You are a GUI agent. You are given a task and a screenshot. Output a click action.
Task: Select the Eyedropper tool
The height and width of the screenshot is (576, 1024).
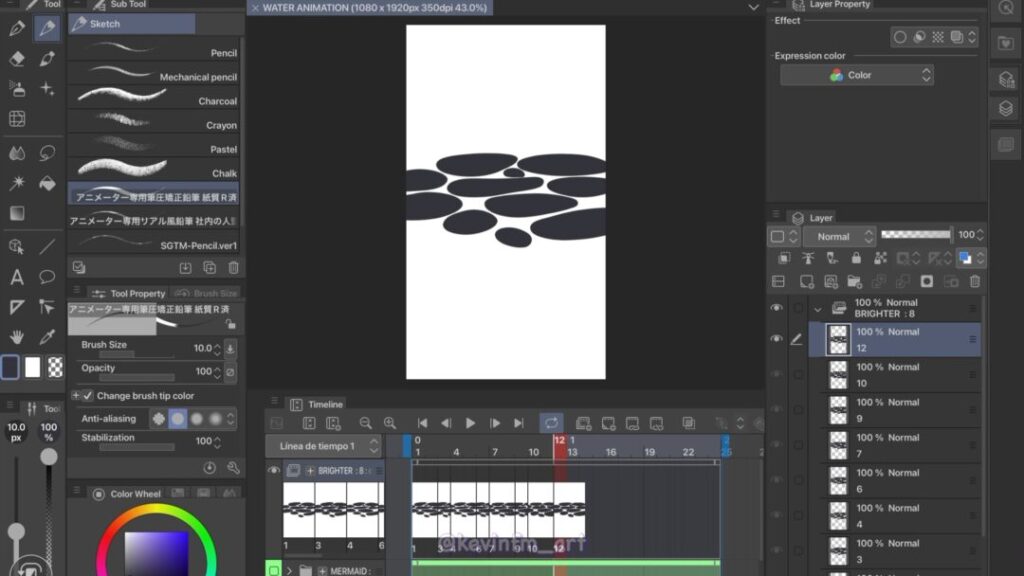pyautogui.click(x=47, y=337)
